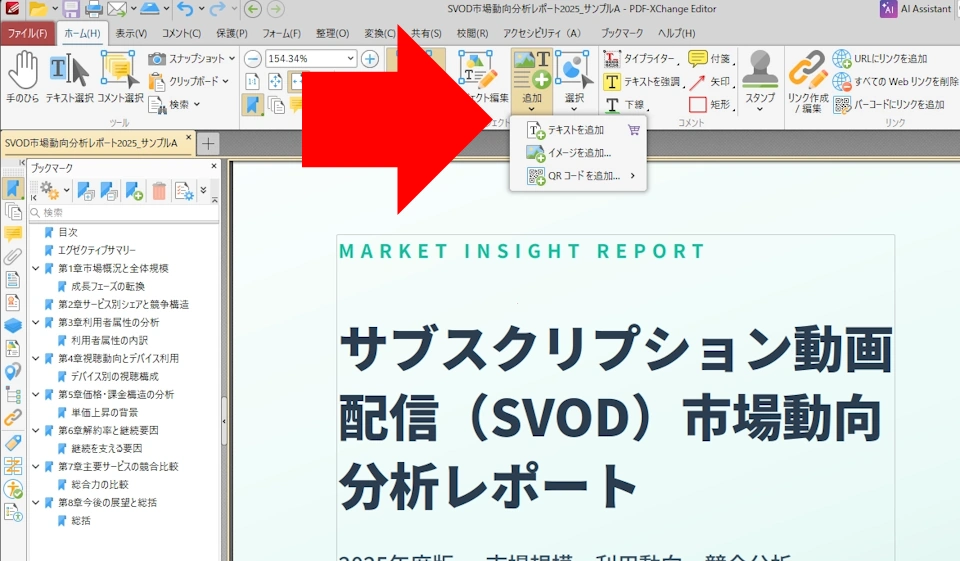Click the scanner icon in title bar
The image size is (960, 561).
tap(149, 9)
